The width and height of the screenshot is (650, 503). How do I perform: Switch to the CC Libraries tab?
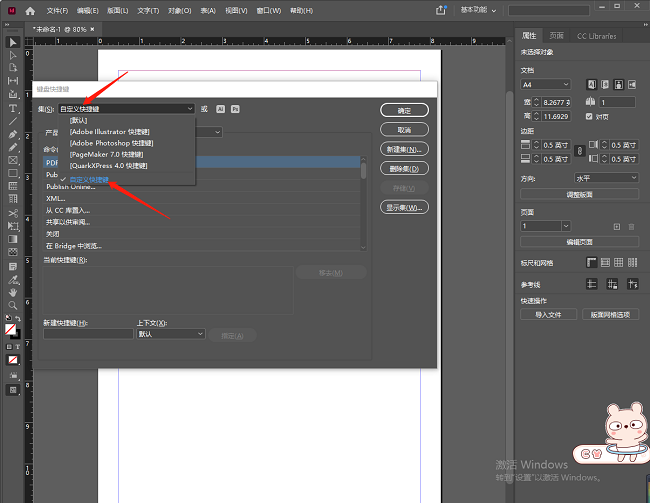pyautogui.click(x=596, y=35)
